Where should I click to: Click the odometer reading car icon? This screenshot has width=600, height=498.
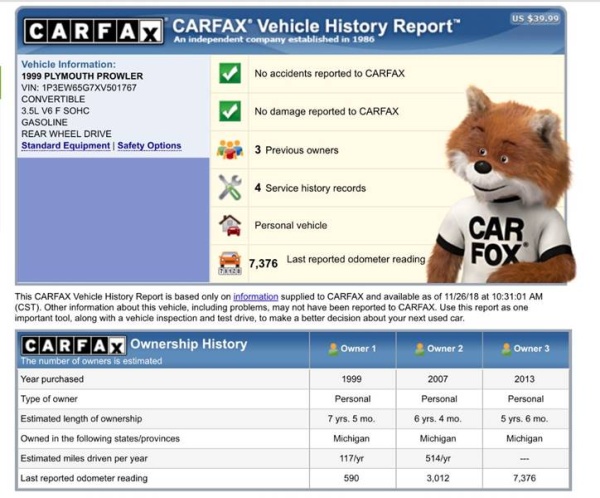tap(230, 262)
